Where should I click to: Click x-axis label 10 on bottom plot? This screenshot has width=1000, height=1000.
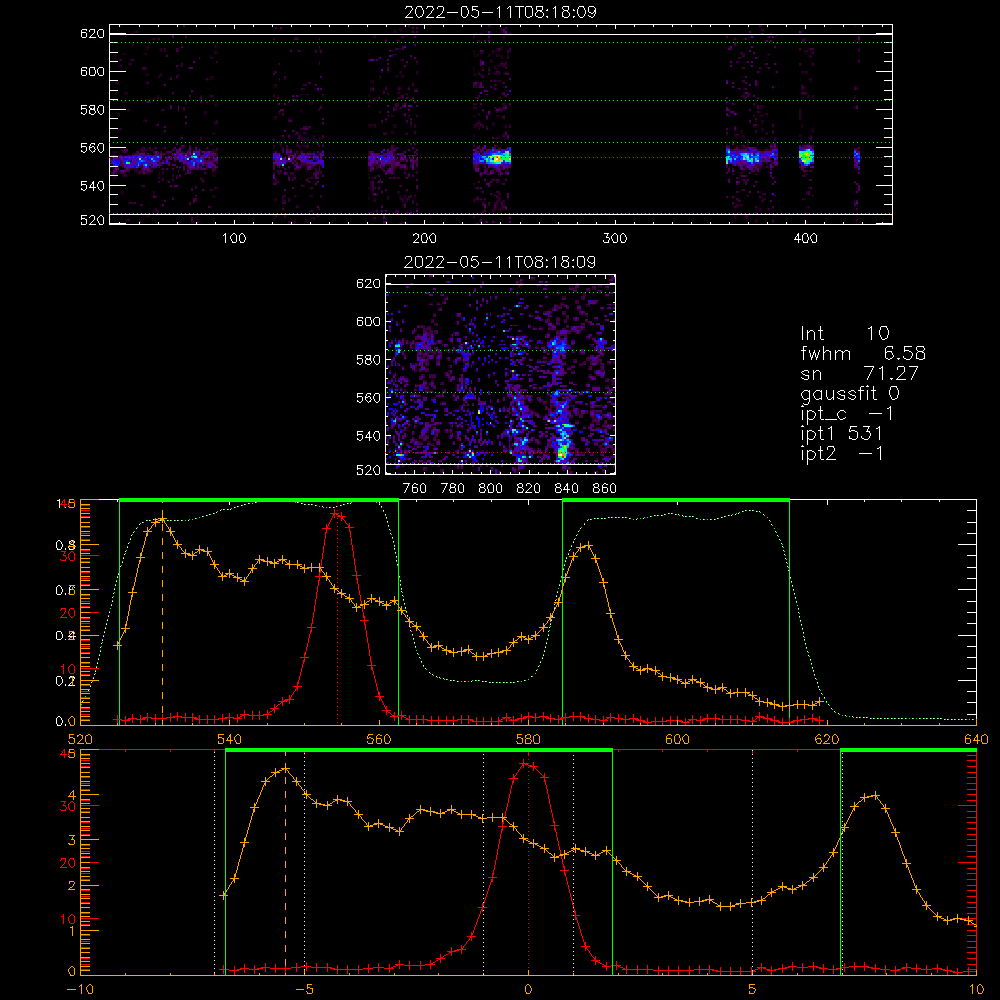(x=976, y=990)
